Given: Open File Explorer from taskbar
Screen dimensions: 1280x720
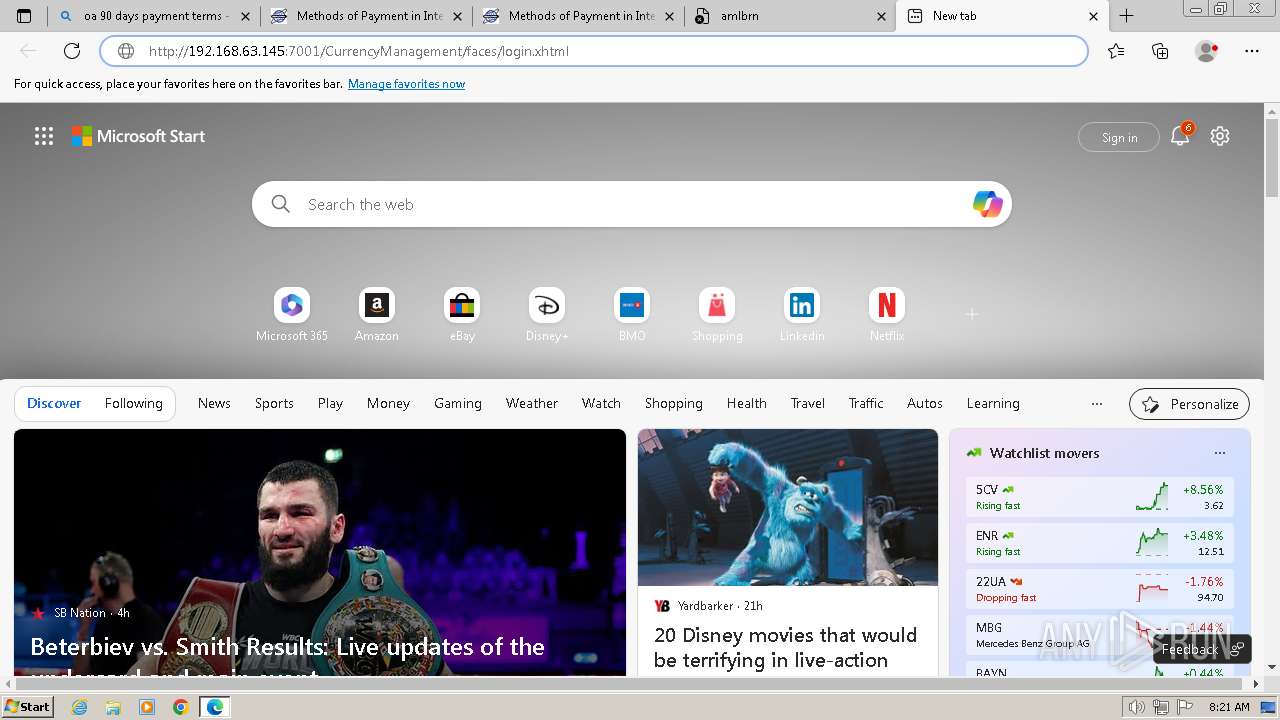Looking at the screenshot, I should [x=113, y=707].
